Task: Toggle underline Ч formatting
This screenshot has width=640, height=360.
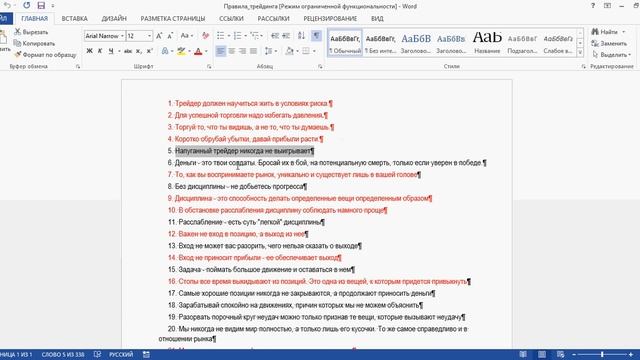Action: pos(111,51)
